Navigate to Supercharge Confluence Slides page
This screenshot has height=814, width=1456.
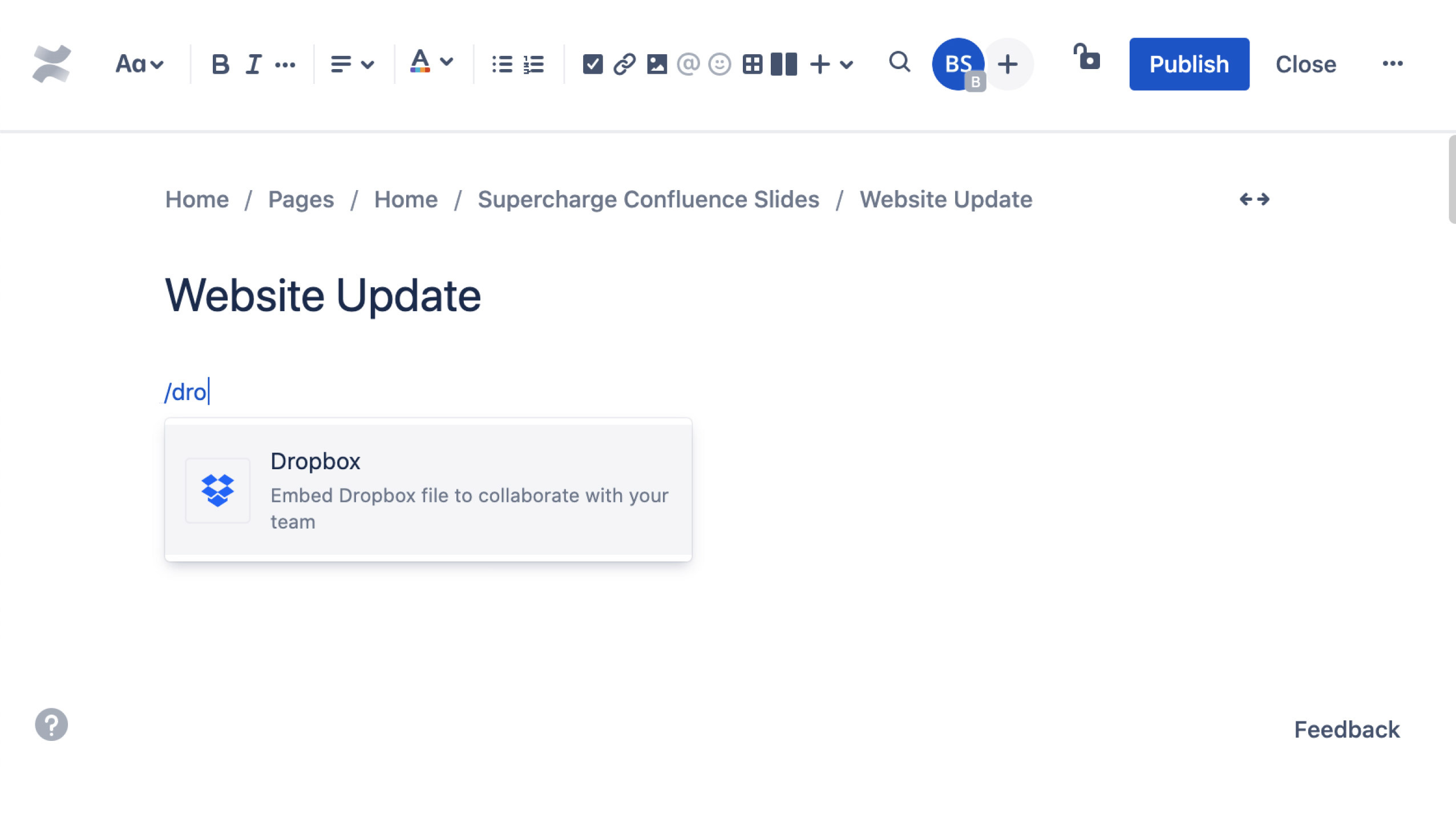tap(648, 199)
